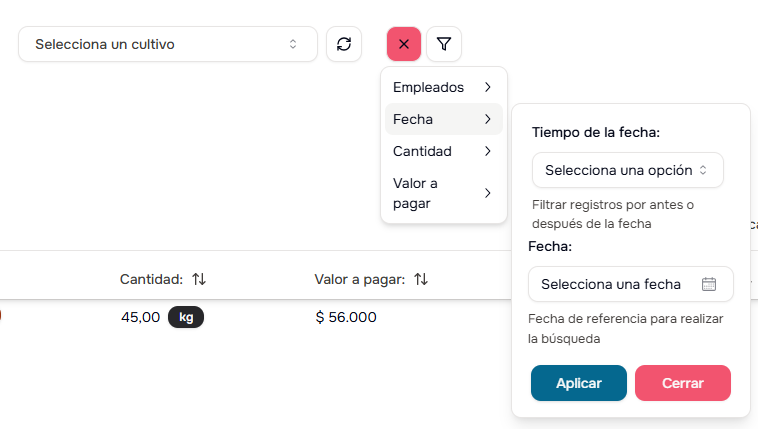
Task: Choose Empleados in the filter menu
Action: click(428, 87)
